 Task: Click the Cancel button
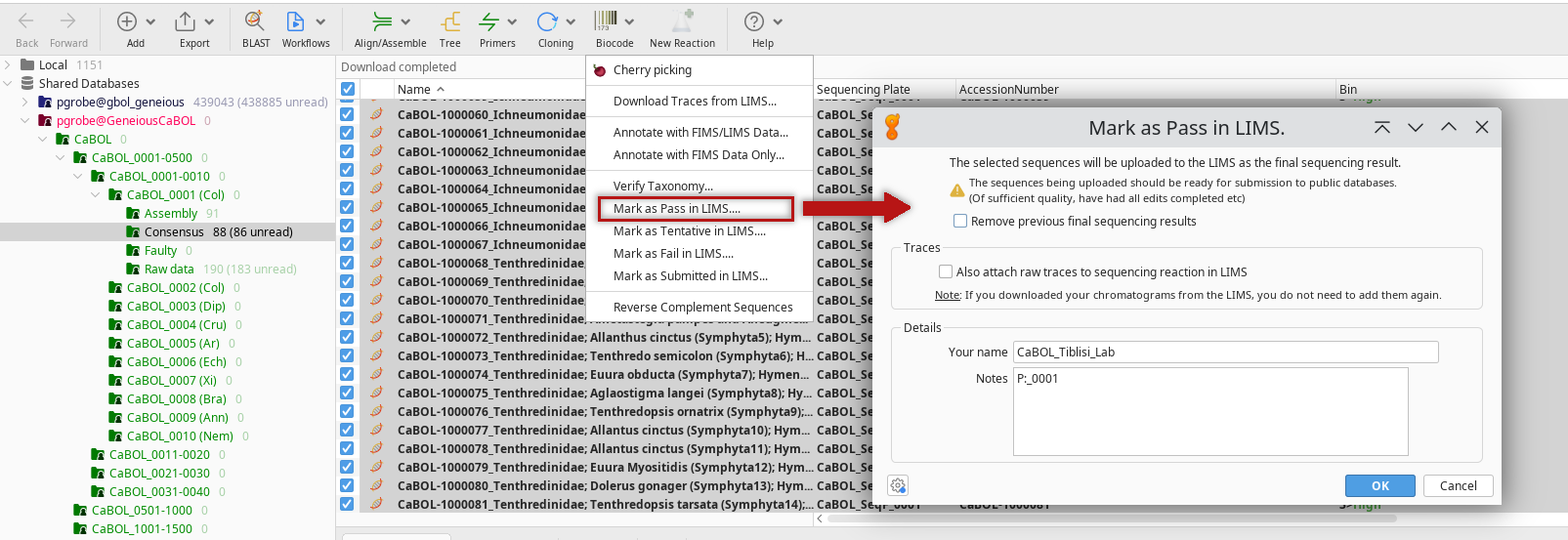pyautogui.click(x=1458, y=486)
